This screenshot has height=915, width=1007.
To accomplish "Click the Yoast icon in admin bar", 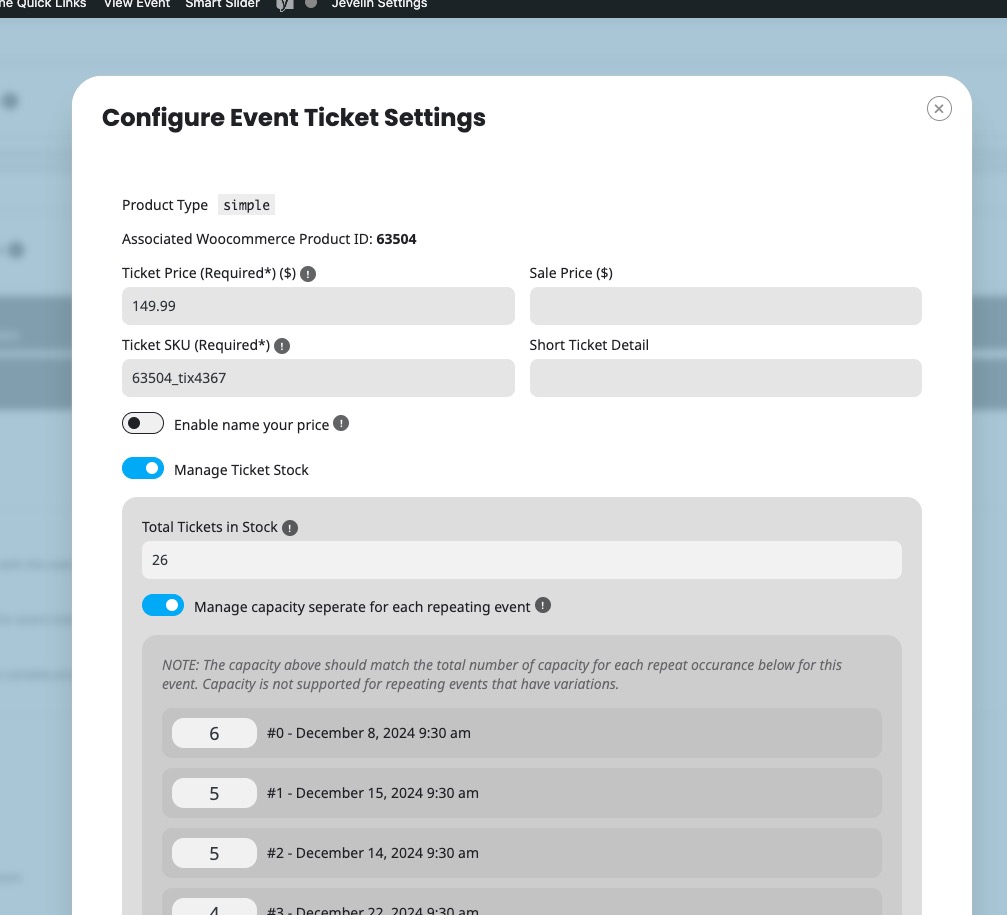I will click(285, 4).
